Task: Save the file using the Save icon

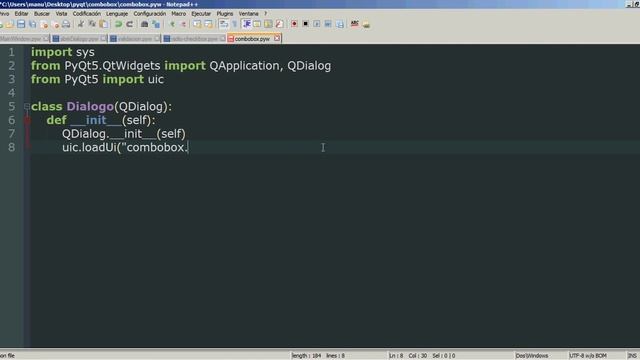Action: coord(21,24)
